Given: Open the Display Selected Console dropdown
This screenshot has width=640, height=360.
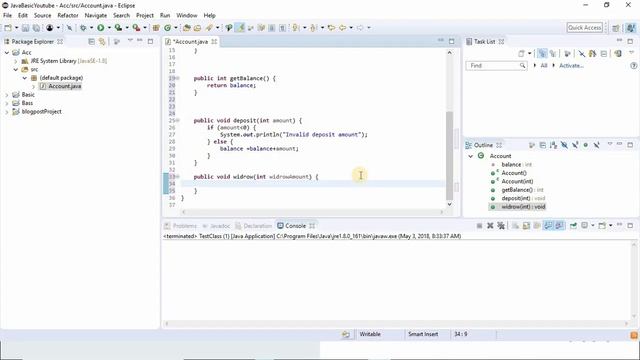Looking at the screenshot, I should click(593, 225).
